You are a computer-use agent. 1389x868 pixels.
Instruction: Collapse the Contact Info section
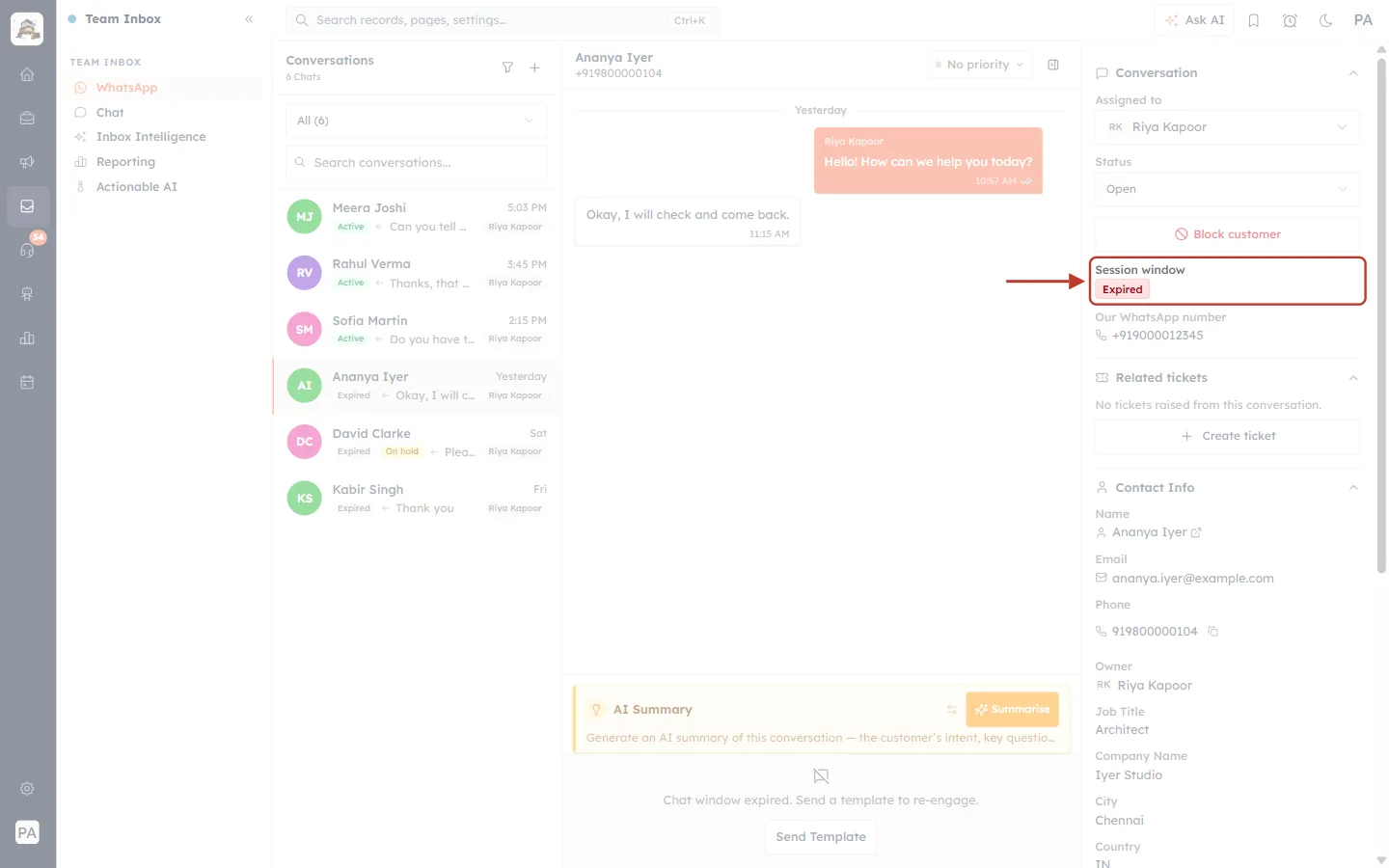1353,488
